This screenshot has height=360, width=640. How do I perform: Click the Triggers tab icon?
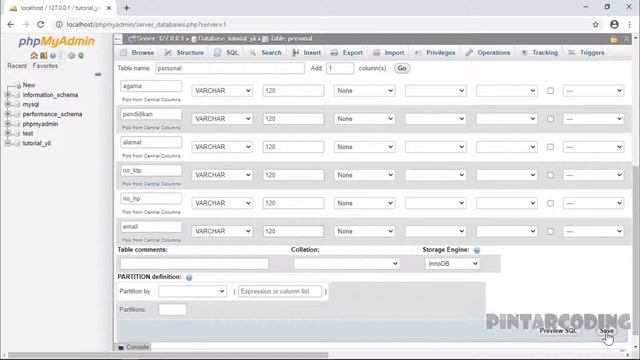(572, 53)
